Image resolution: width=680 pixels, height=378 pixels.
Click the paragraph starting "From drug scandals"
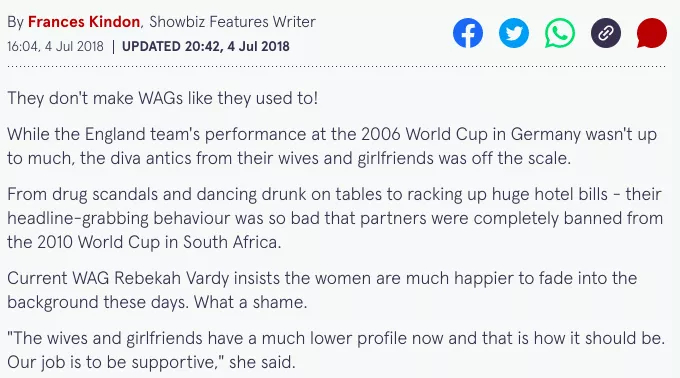tap(335, 218)
